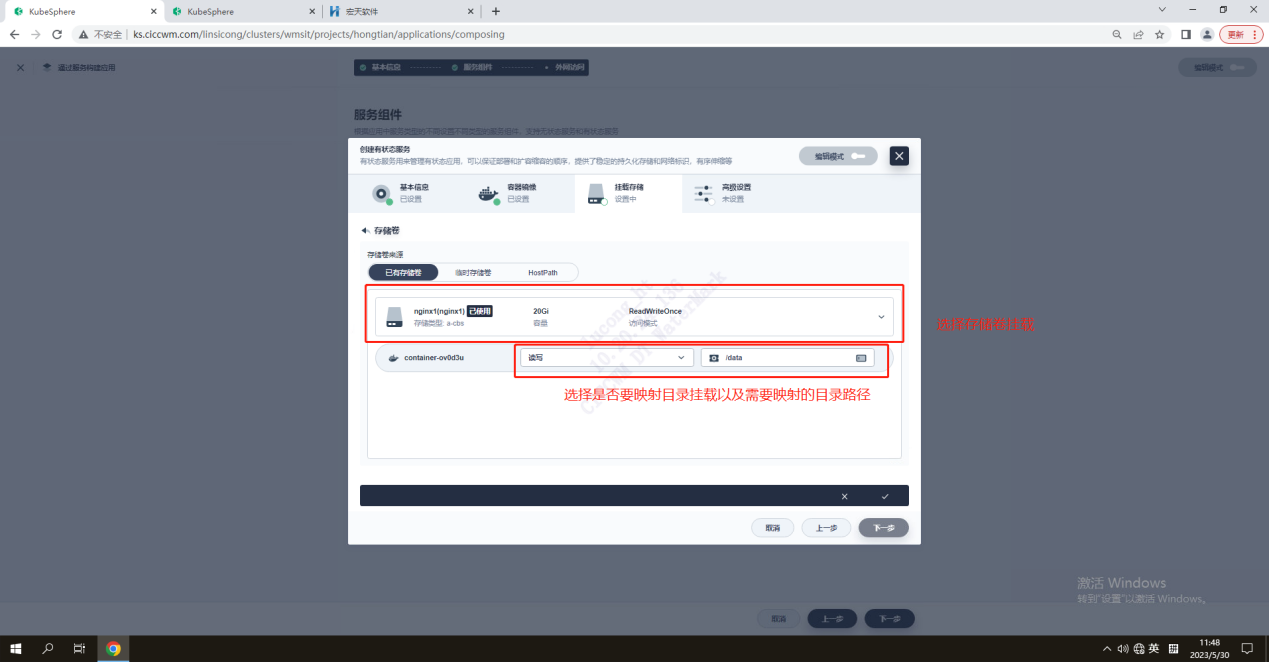
Task: Toggle edit mode switch in the dialog
Action: click(x=838, y=156)
